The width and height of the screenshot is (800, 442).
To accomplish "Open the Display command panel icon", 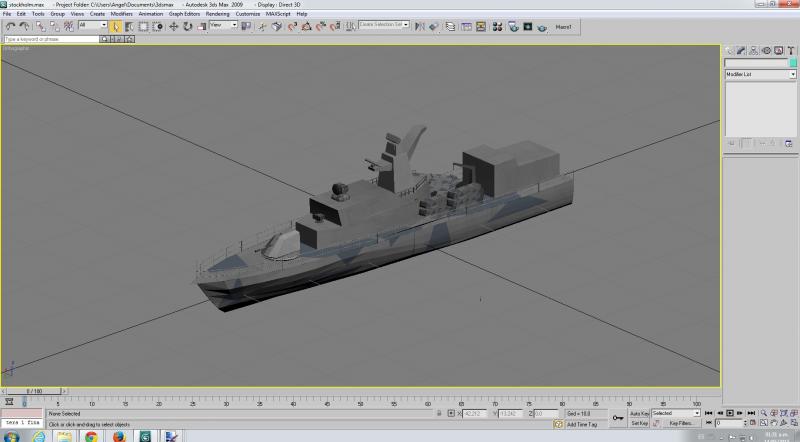I will click(x=779, y=51).
